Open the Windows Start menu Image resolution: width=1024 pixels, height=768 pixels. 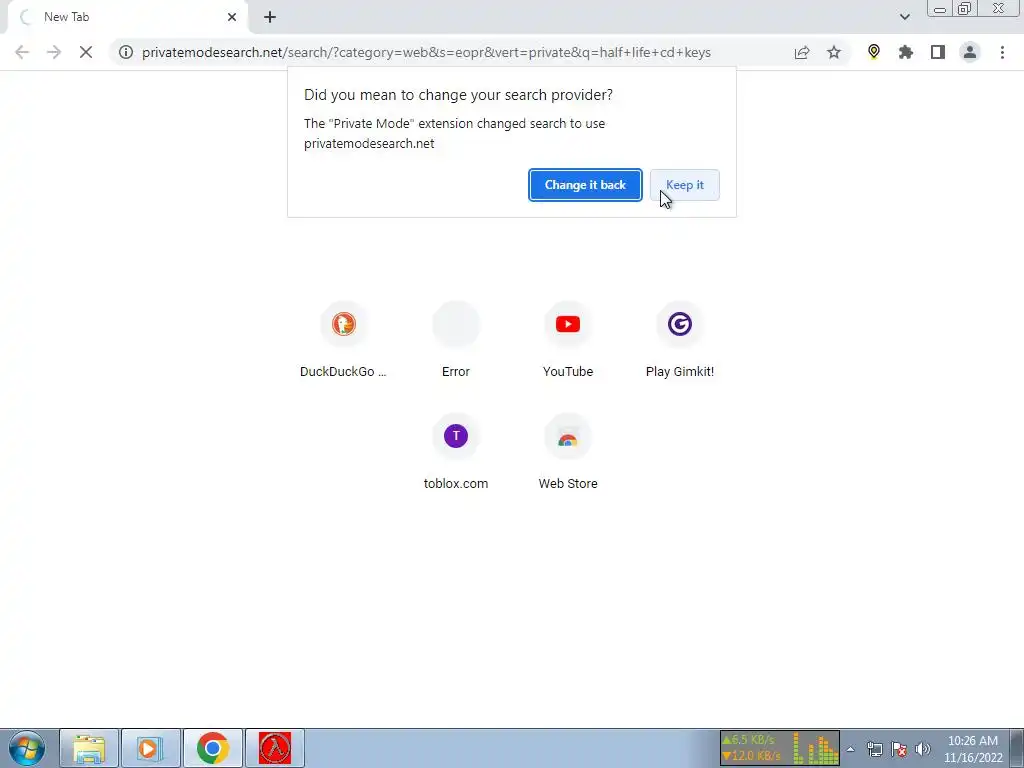(27, 748)
